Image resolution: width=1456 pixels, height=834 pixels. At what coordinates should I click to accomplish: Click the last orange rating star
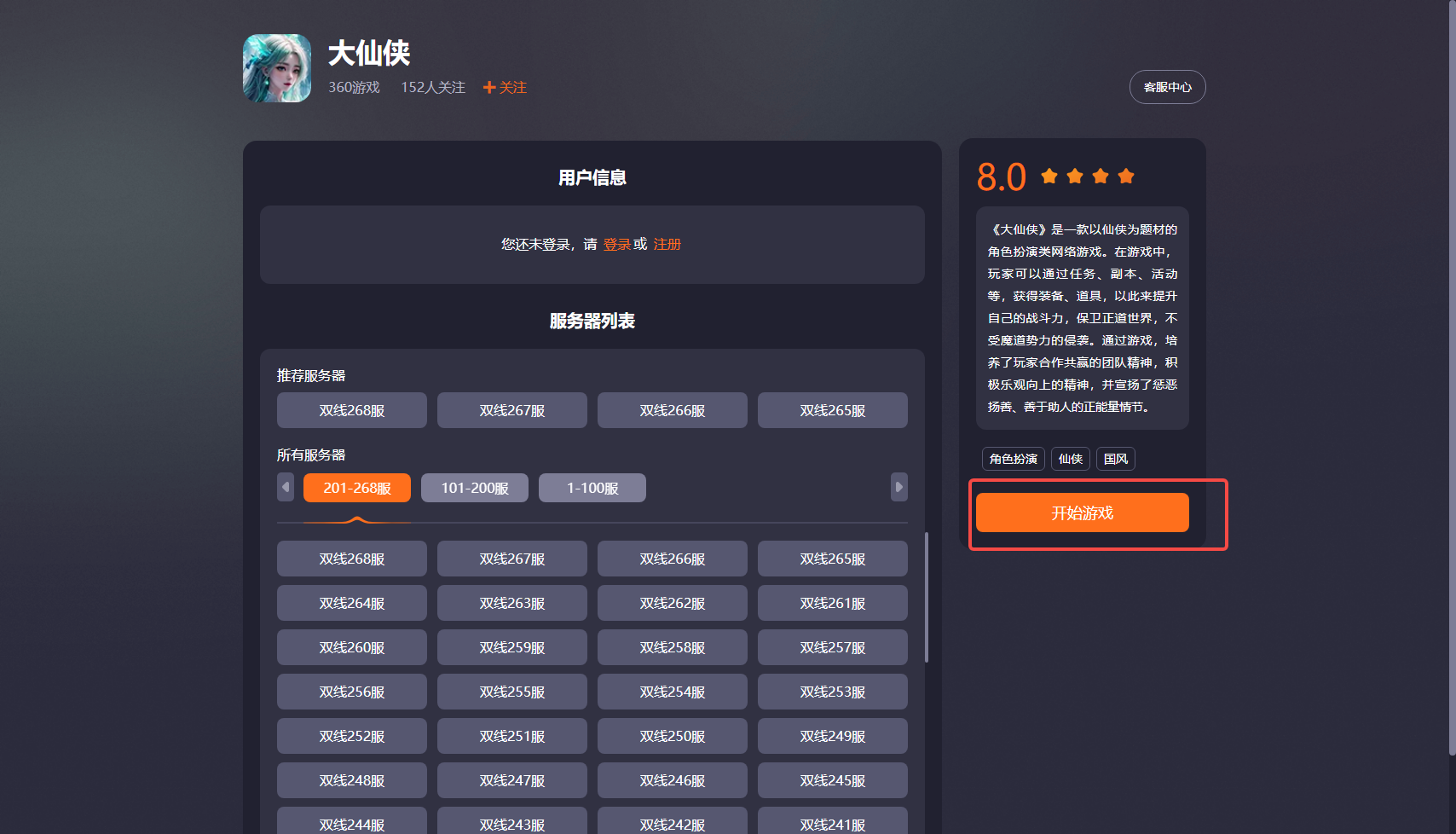(x=1126, y=176)
